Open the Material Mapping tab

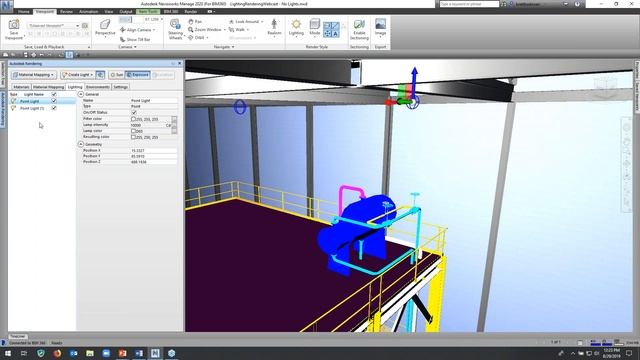point(48,87)
